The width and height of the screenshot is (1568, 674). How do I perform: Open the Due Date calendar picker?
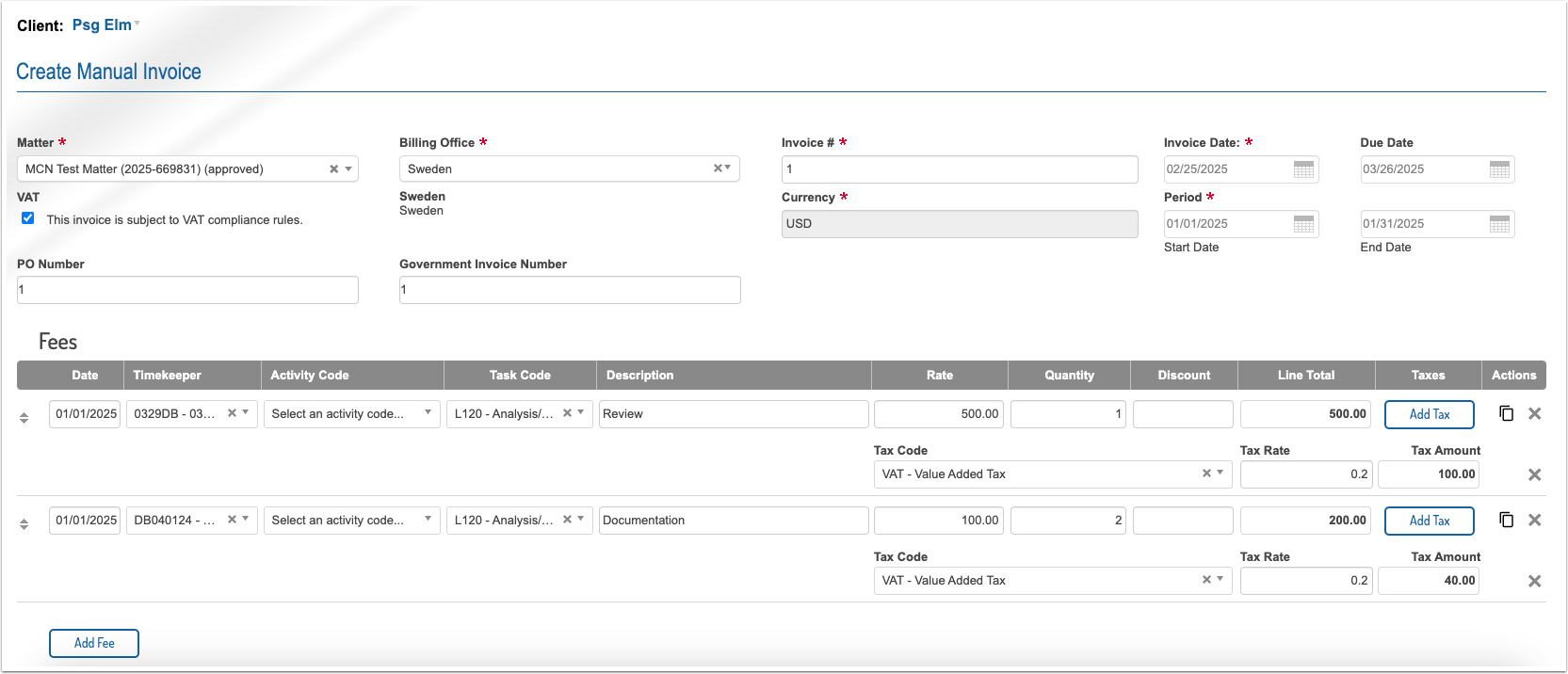tap(1499, 169)
